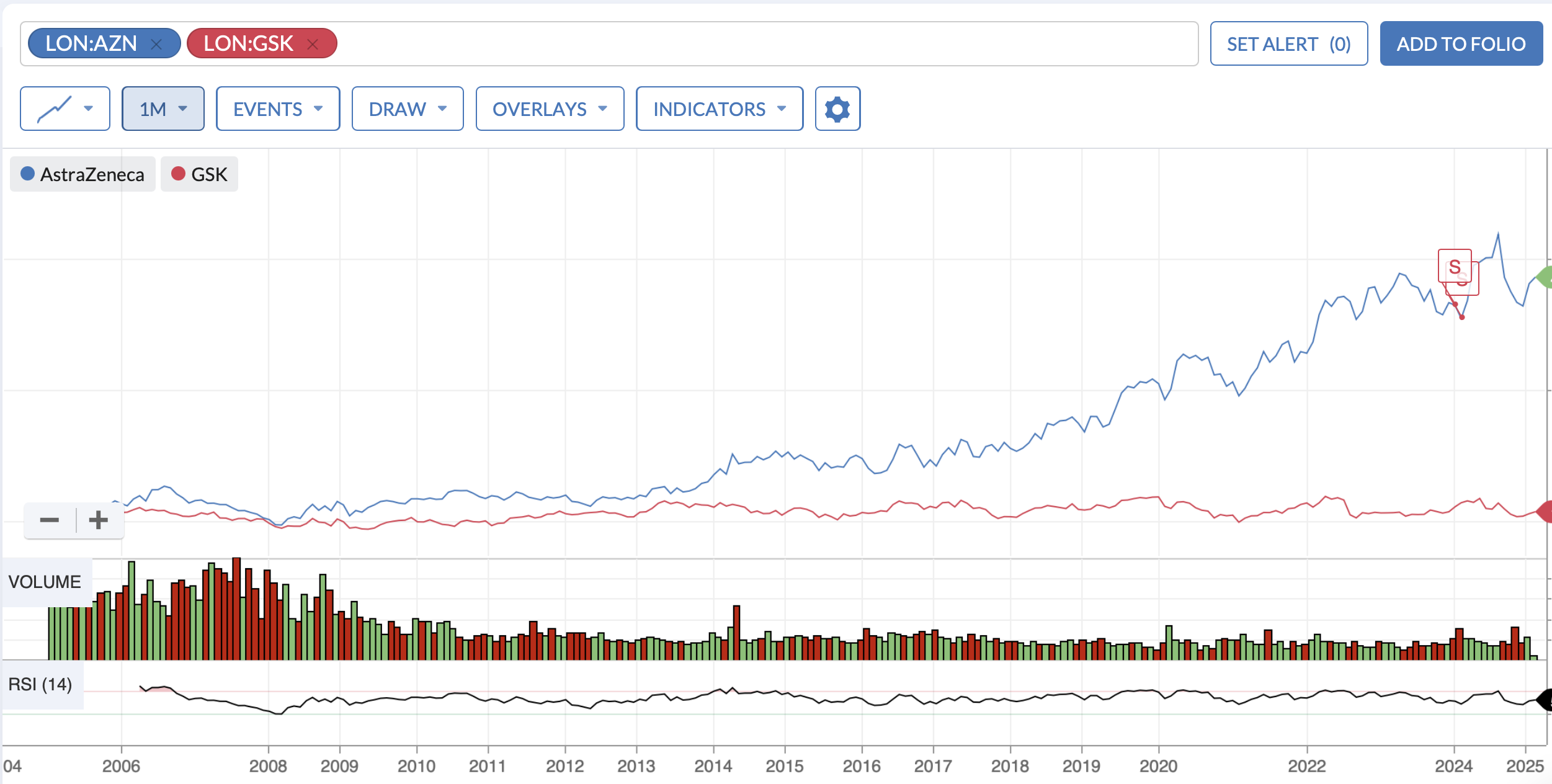Zoom out using the minus icon
1552x784 pixels.
(50, 520)
